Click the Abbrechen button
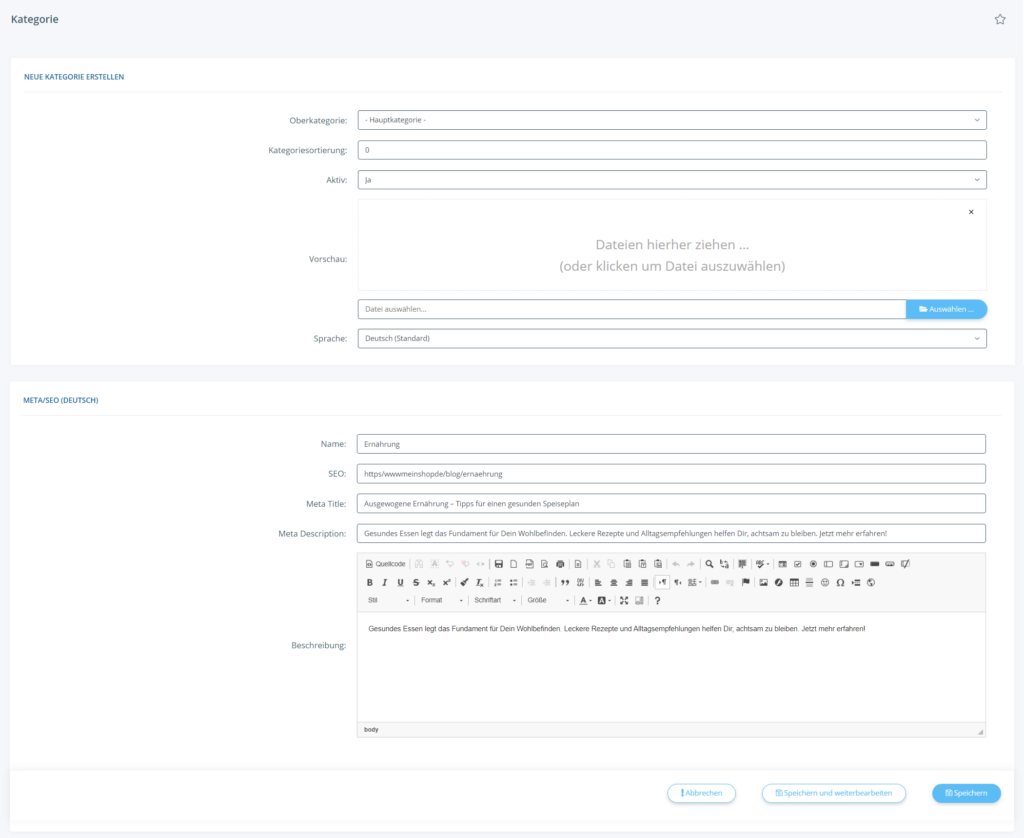The image size is (1024, 838). 701,793
